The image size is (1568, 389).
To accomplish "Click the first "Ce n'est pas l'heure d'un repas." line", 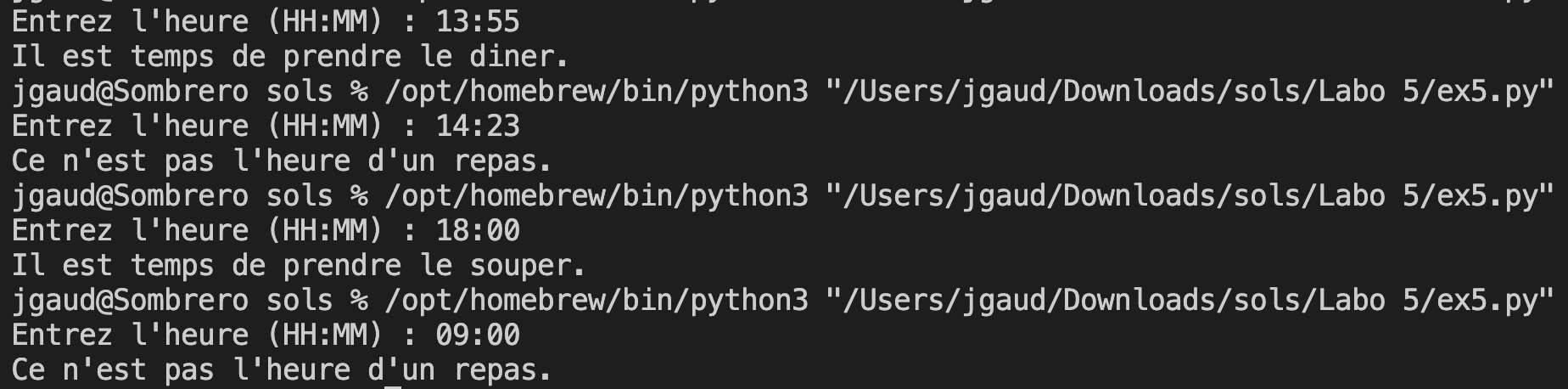I will (282, 161).
